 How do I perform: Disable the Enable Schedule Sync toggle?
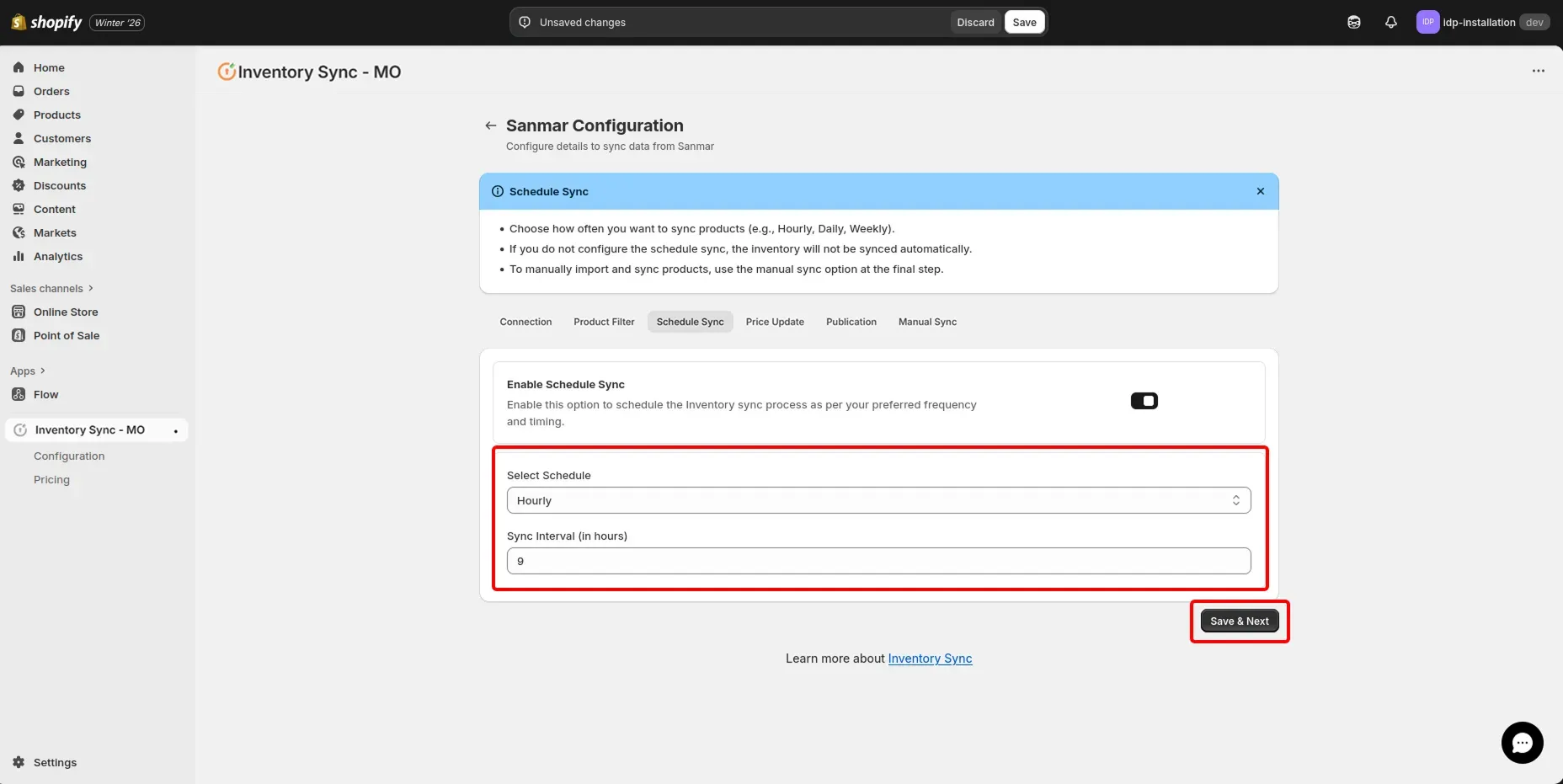[x=1144, y=401]
